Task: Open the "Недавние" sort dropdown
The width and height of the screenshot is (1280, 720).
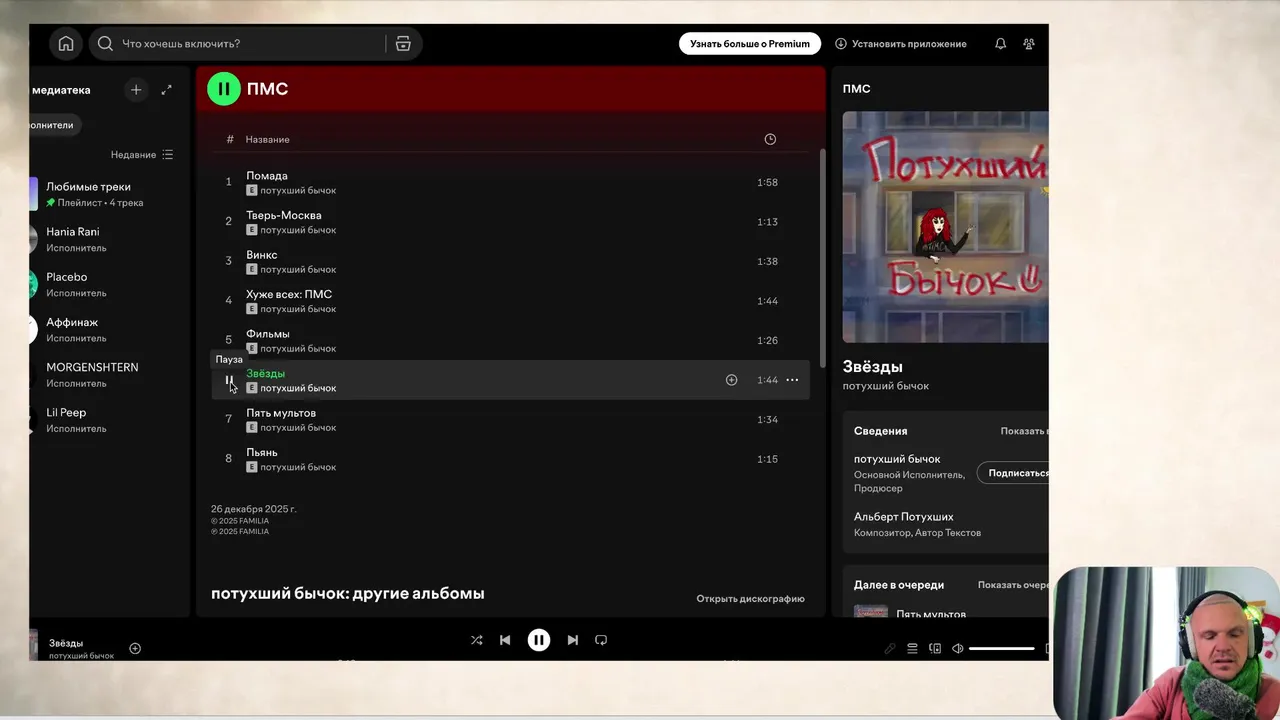Action: (x=142, y=155)
